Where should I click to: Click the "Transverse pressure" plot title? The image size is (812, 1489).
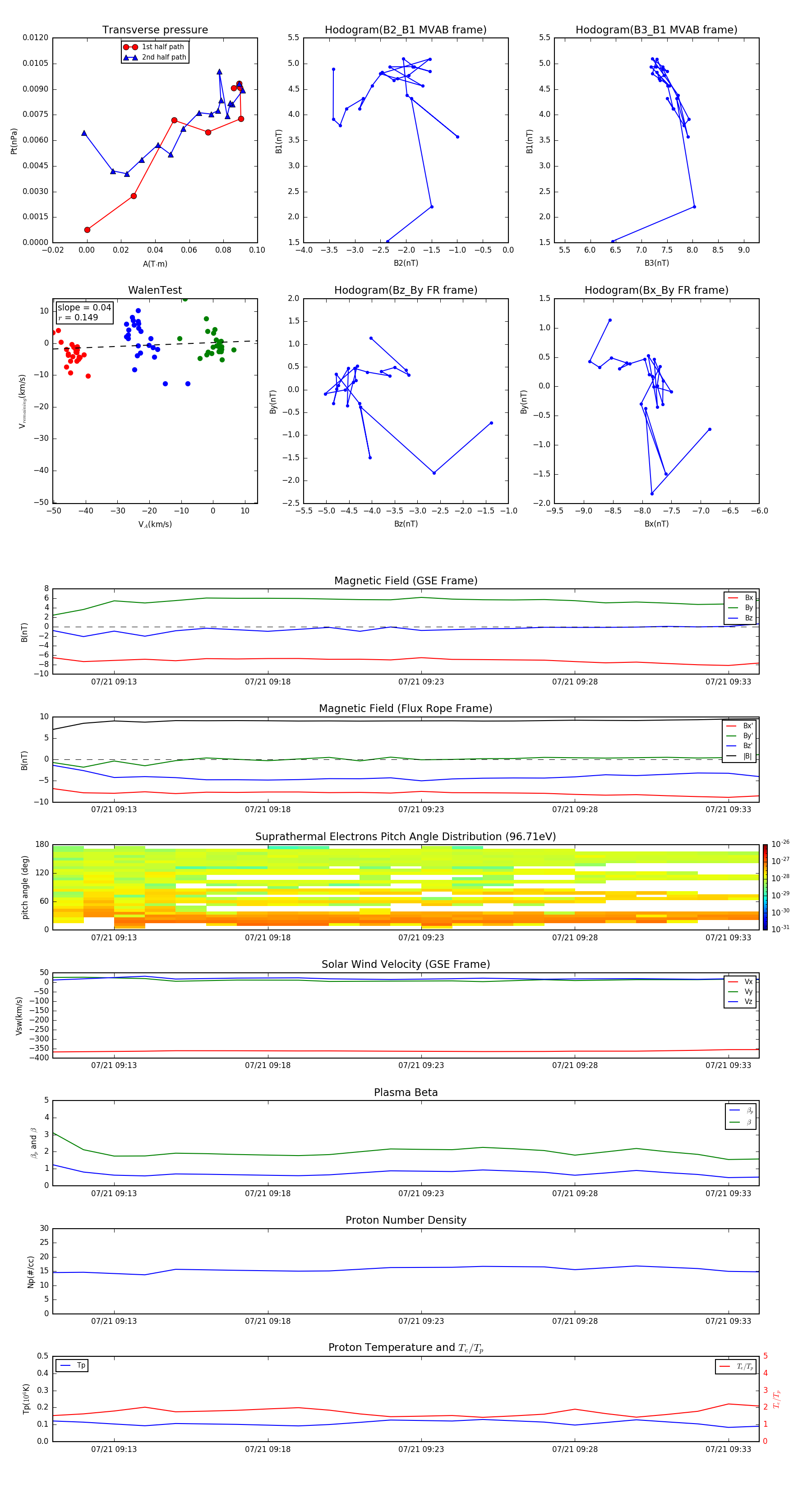point(155,30)
